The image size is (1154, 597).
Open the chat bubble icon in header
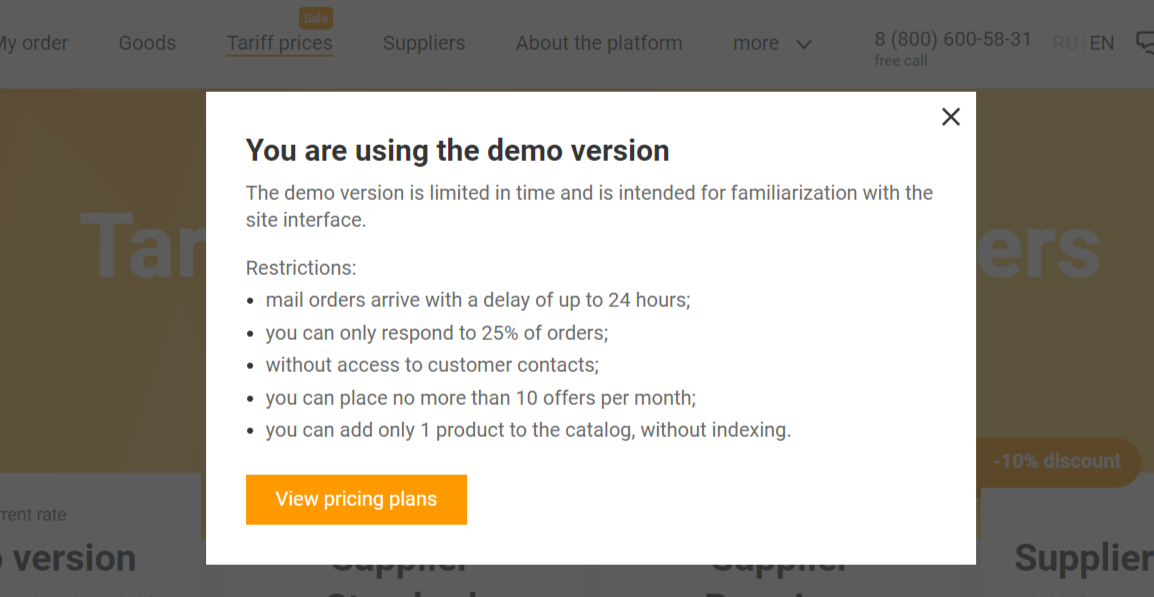(1145, 42)
